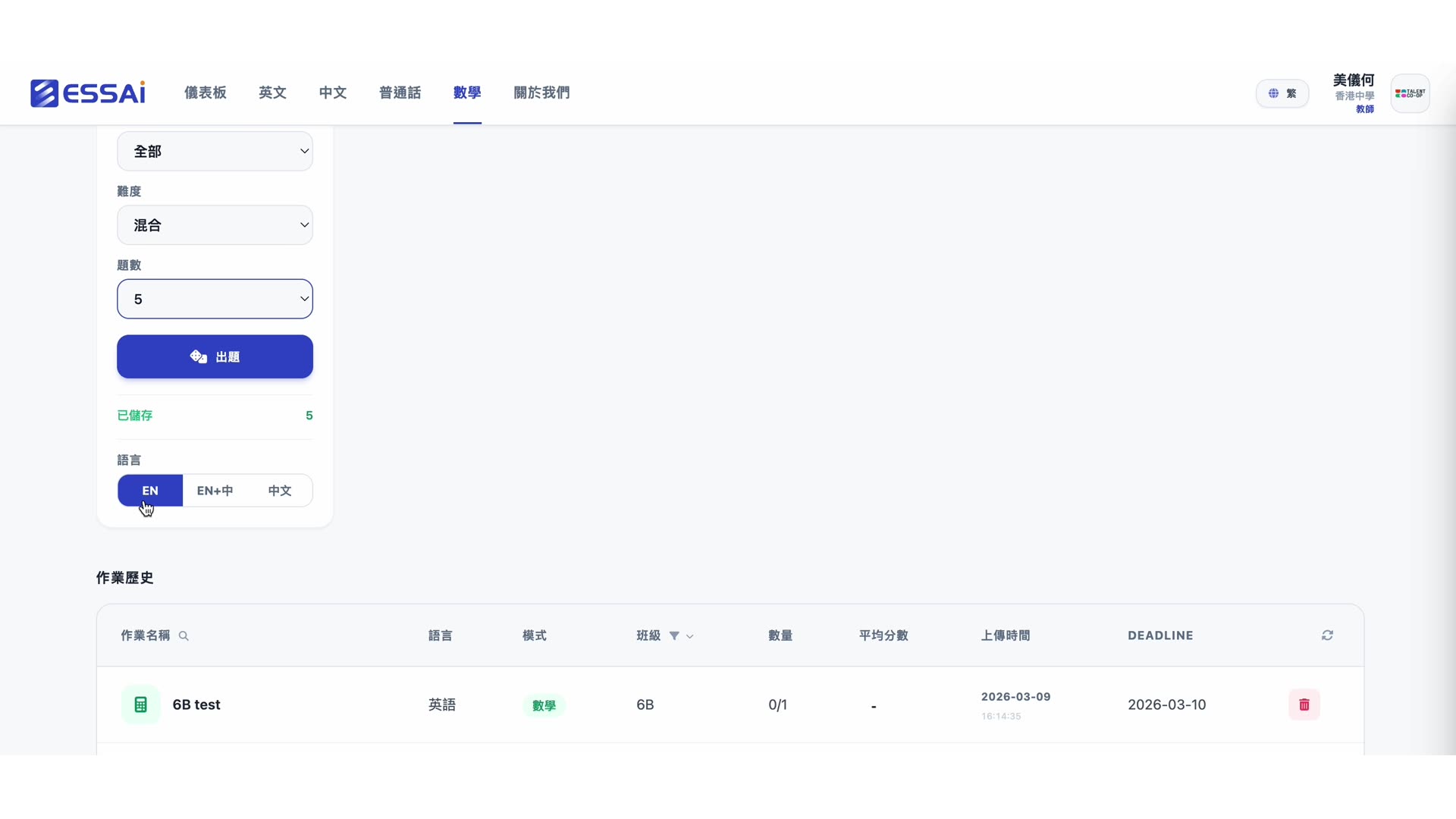Open the 全部 topic dropdown
The width and height of the screenshot is (1456, 819).
point(215,151)
